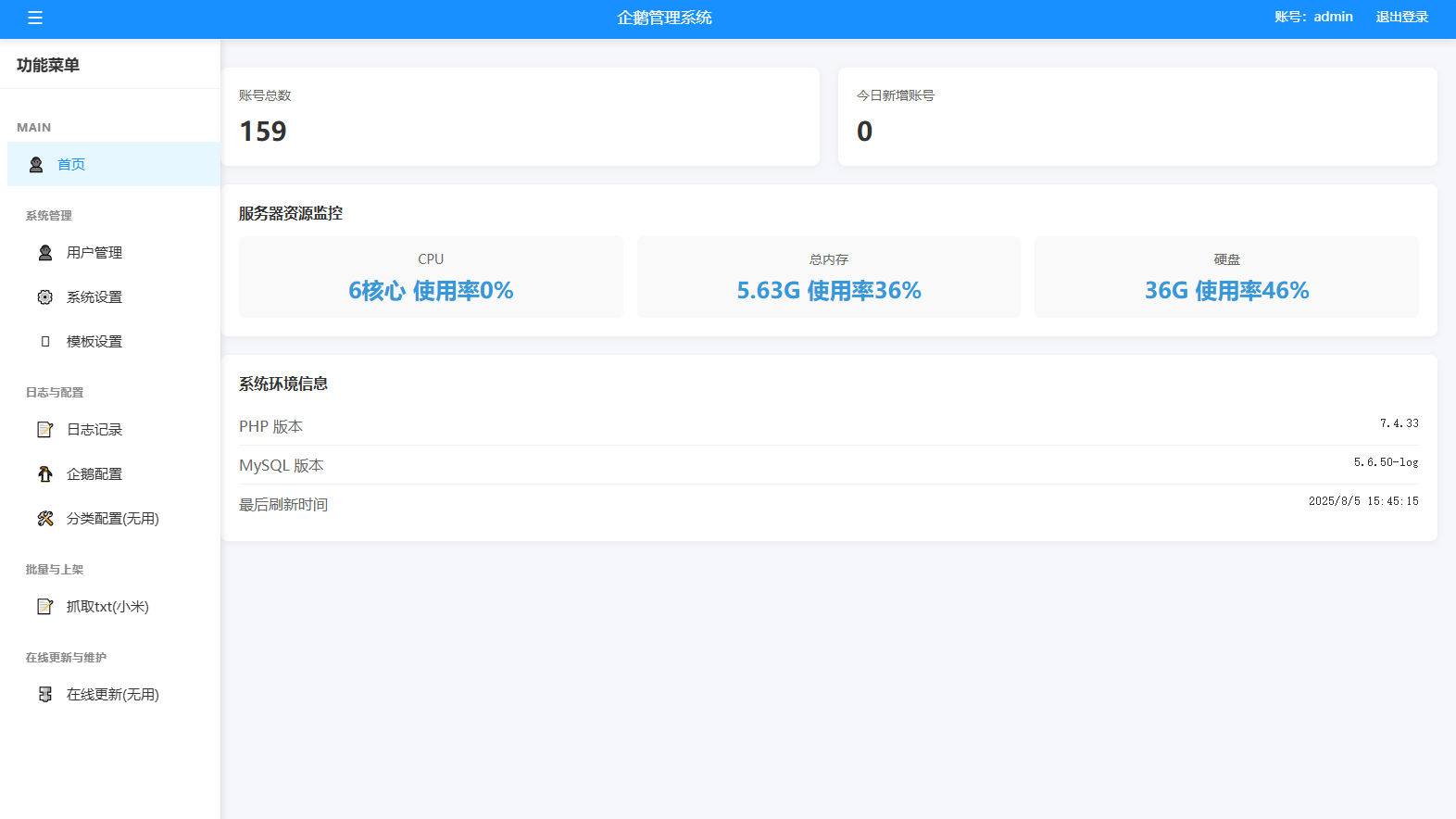Click 退出登录 to log out
The height and width of the screenshot is (819, 1456).
point(1401,17)
